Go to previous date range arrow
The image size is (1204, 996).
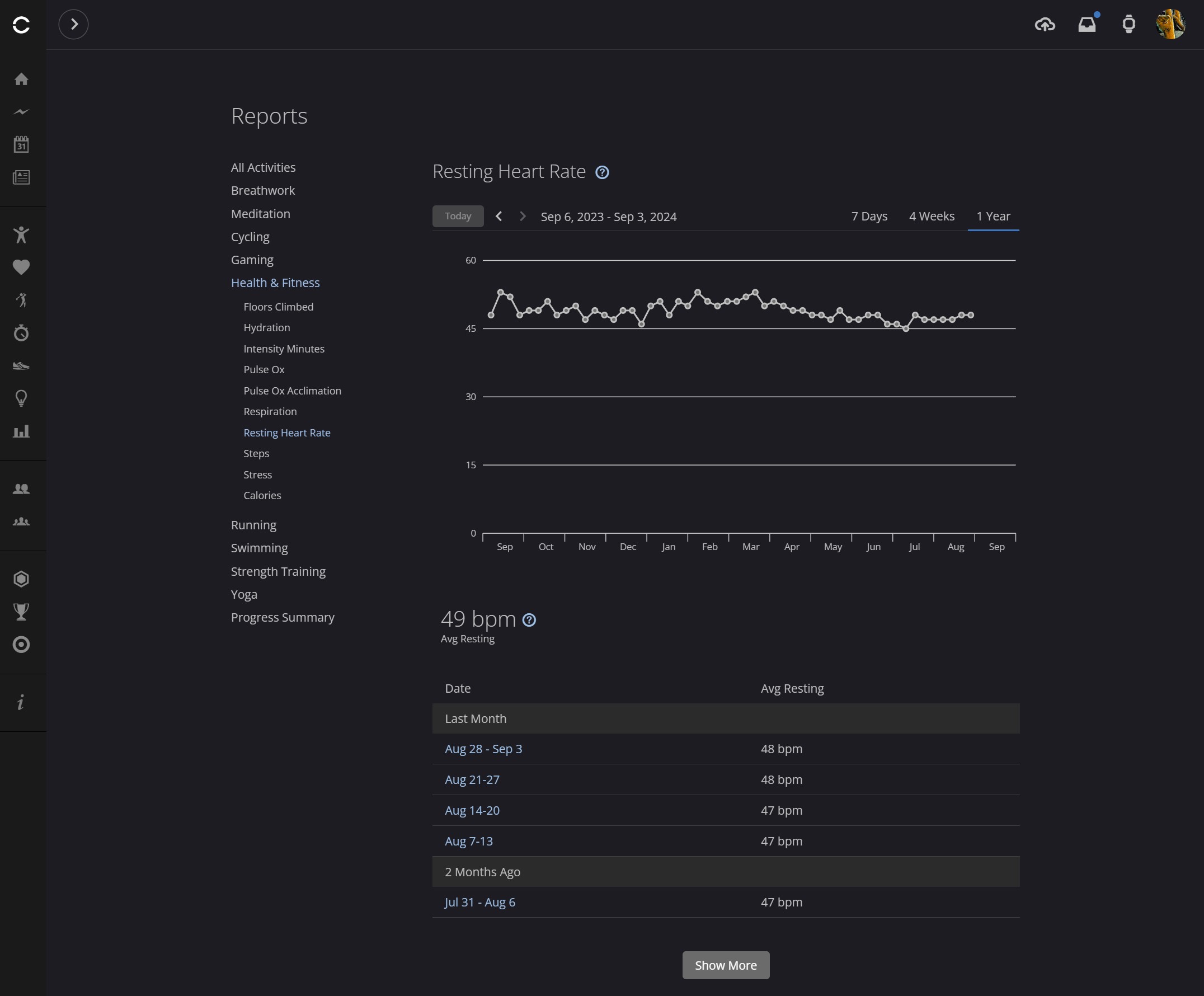(x=499, y=216)
